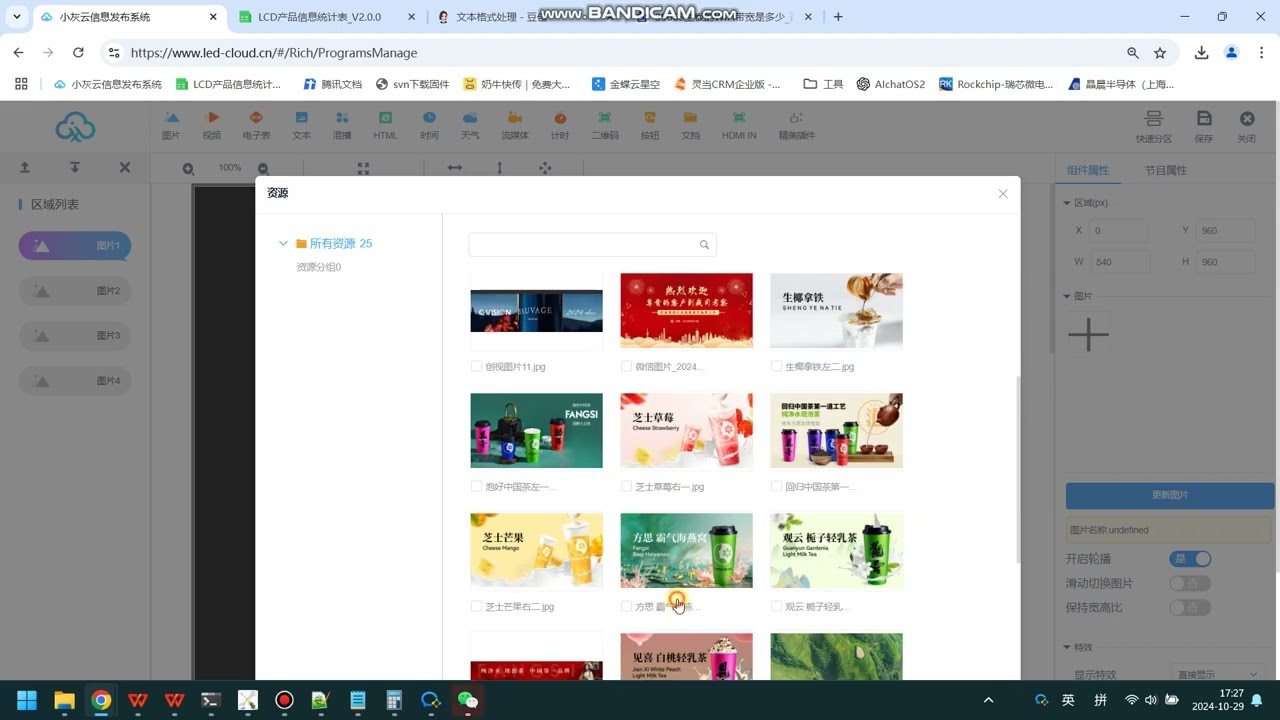This screenshot has height=720, width=1280.
Task: Select region 图片1 in region list
Action: (75, 246)
